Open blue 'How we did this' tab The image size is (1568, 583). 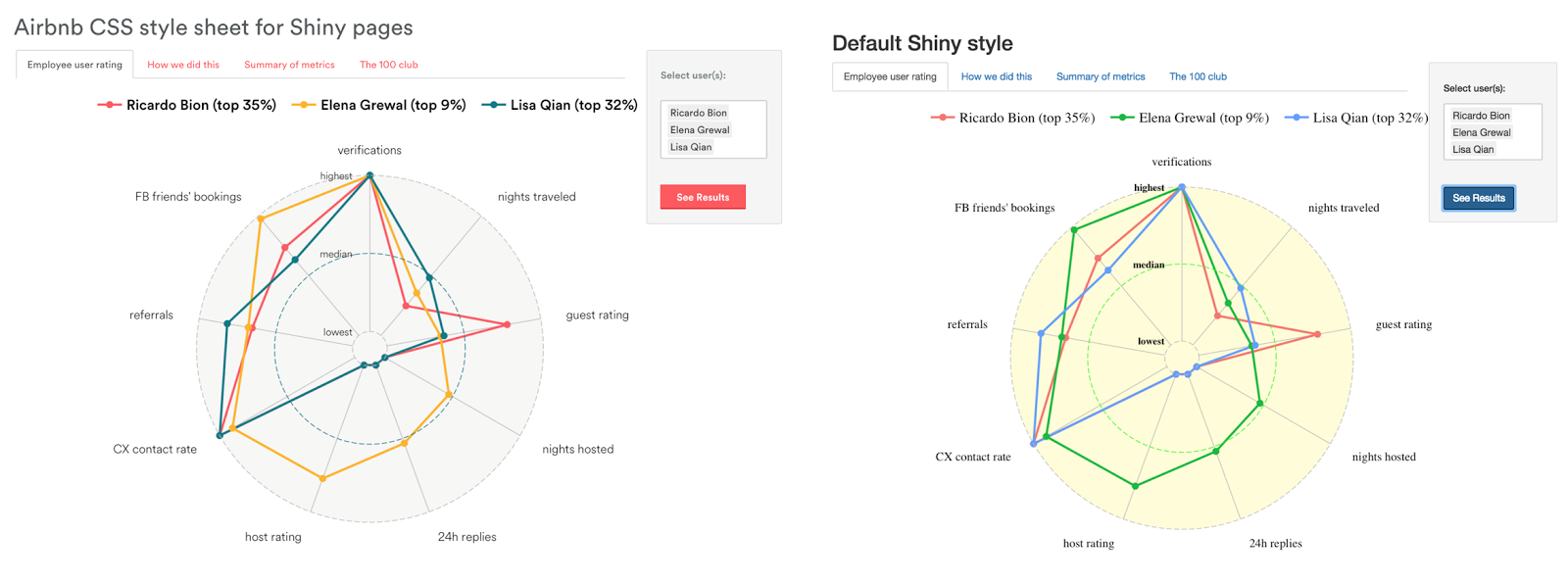click(x=996, y=76)
